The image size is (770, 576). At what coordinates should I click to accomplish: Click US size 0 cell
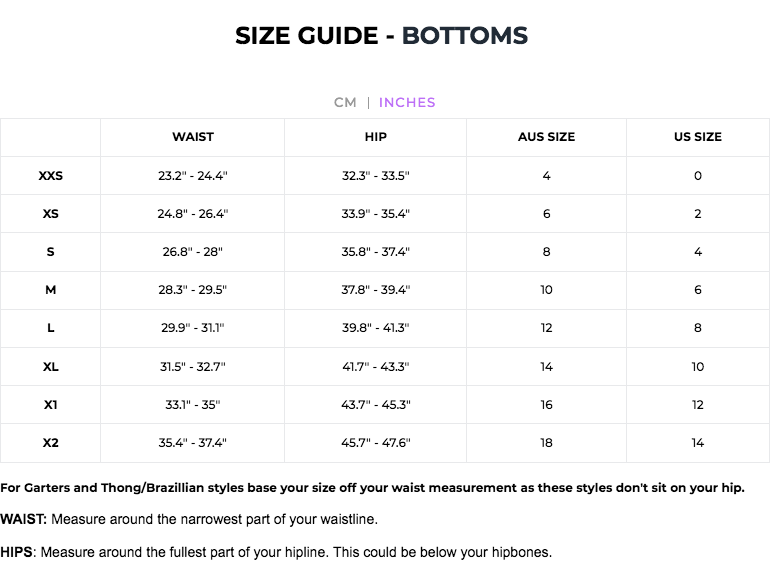[x=698, y=176]
